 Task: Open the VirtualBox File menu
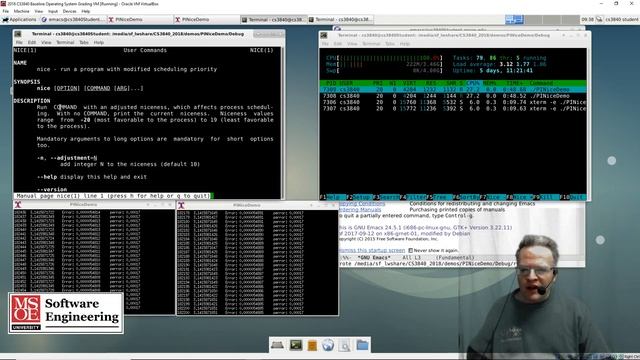pos(6,11)
